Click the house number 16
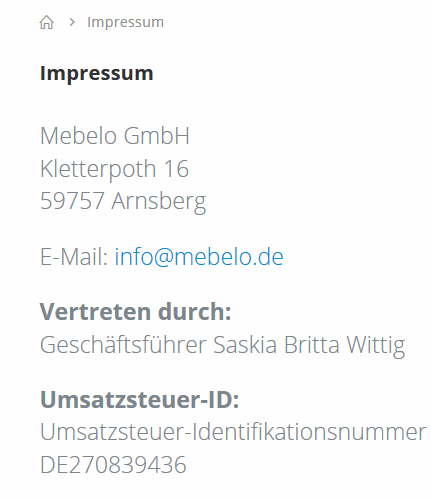This screenshot has width=431, height=501. click(177, 169)
